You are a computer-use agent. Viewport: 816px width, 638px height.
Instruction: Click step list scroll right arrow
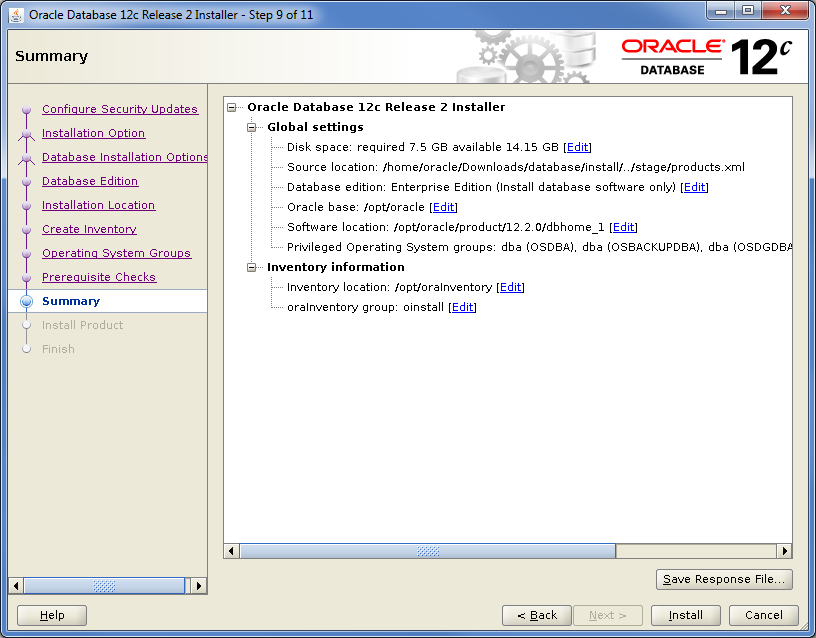[x=199, y=586]
